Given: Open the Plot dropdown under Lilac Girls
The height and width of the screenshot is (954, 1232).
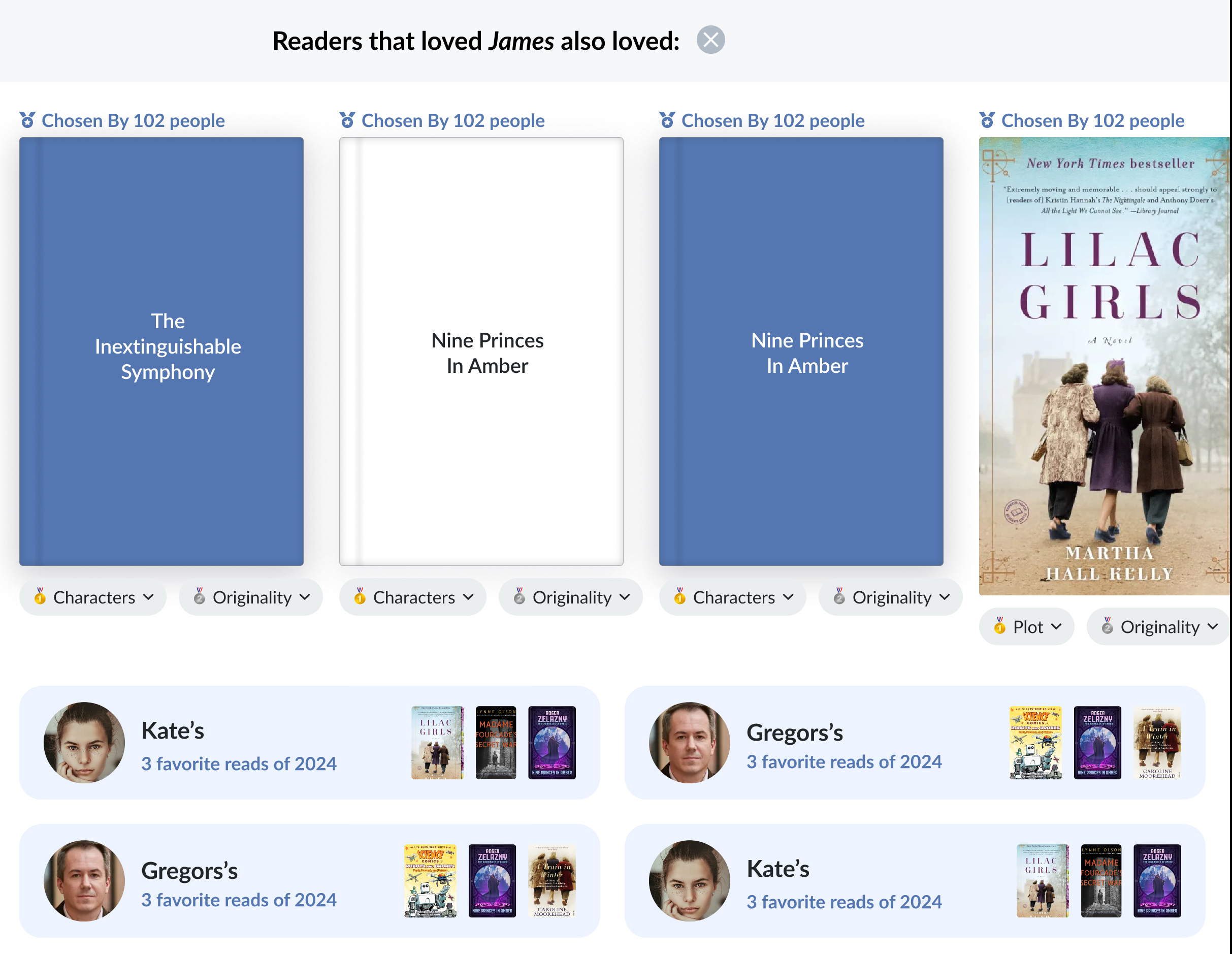Looking at the screenshot, I should 1027,626.
